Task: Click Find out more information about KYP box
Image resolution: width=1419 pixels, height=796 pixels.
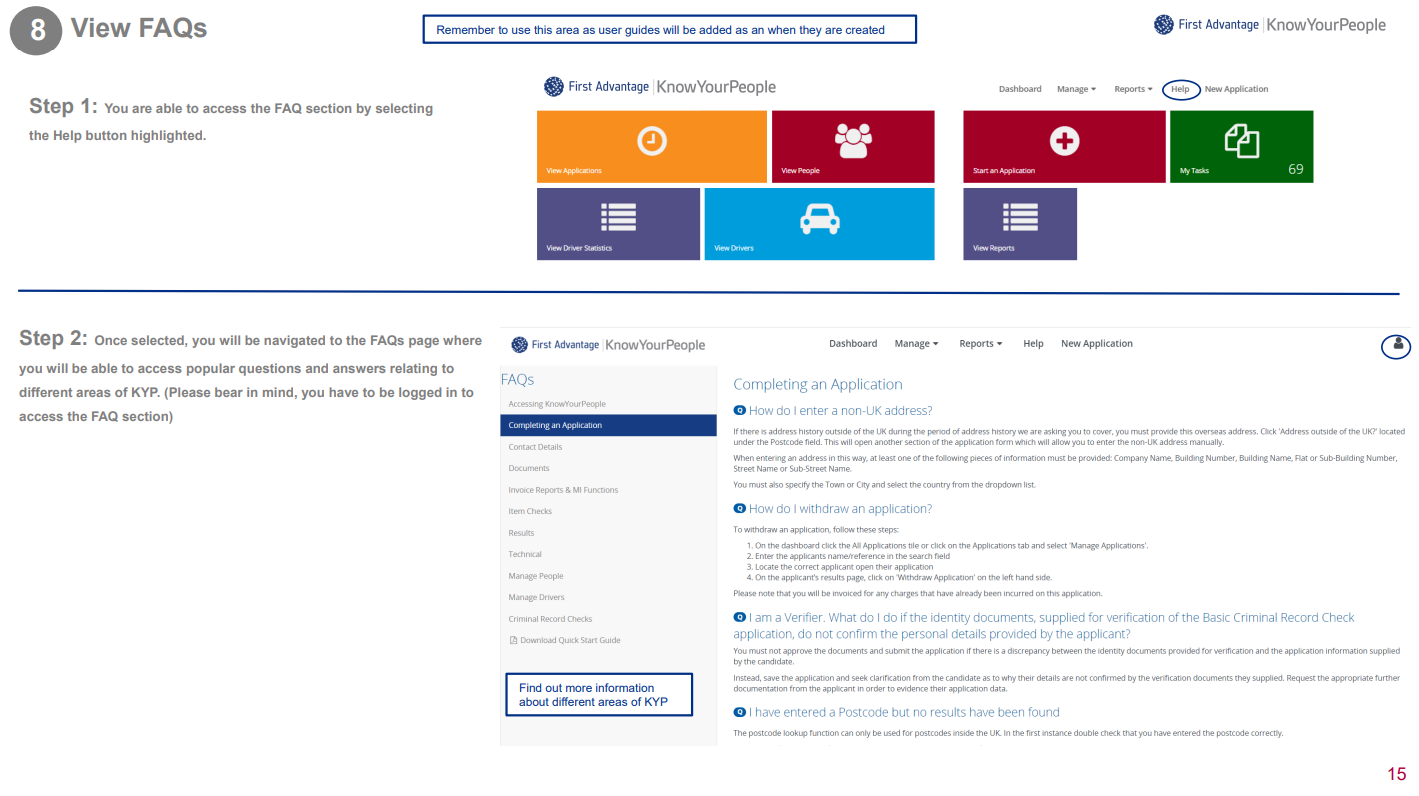Action: click(598, 694)
